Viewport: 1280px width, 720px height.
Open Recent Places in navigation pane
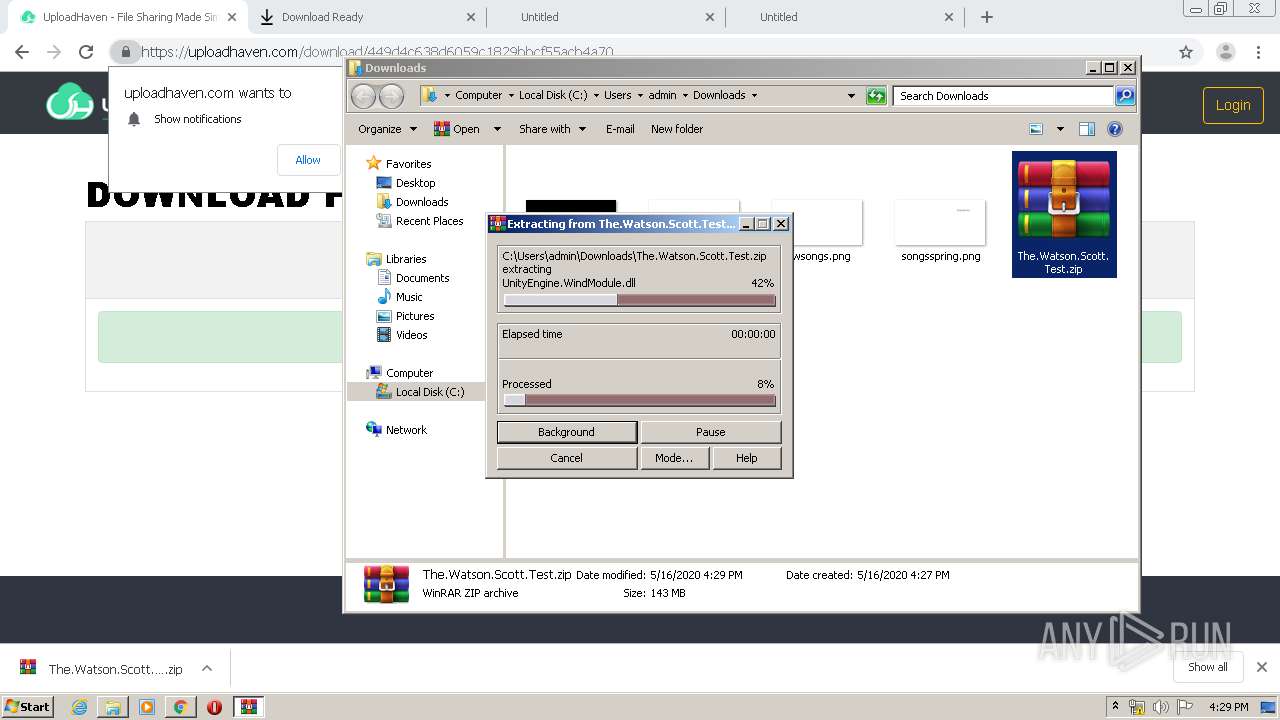pyautogui.click(x=429, y=221)
